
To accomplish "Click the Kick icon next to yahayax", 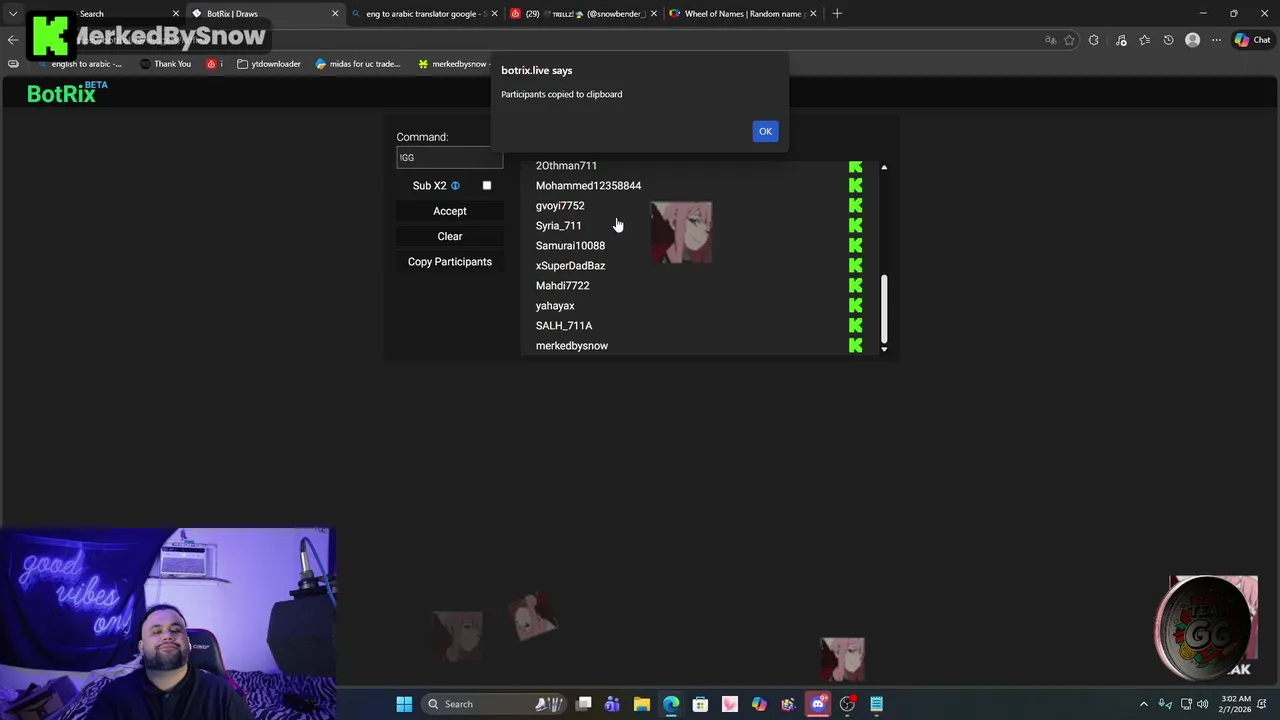I will [x=856, y=305].
